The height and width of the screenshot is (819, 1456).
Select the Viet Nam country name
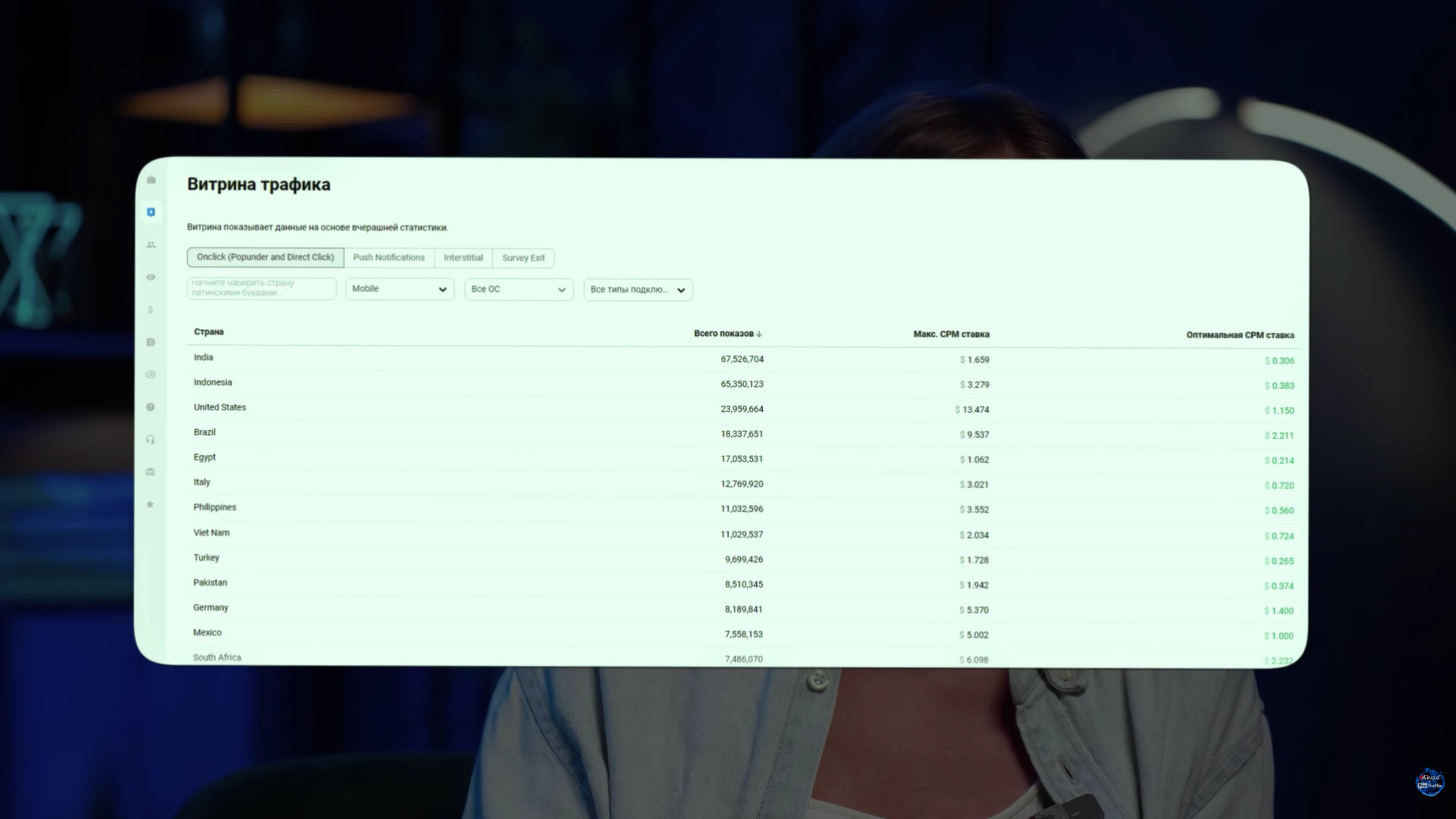[211, 532]
